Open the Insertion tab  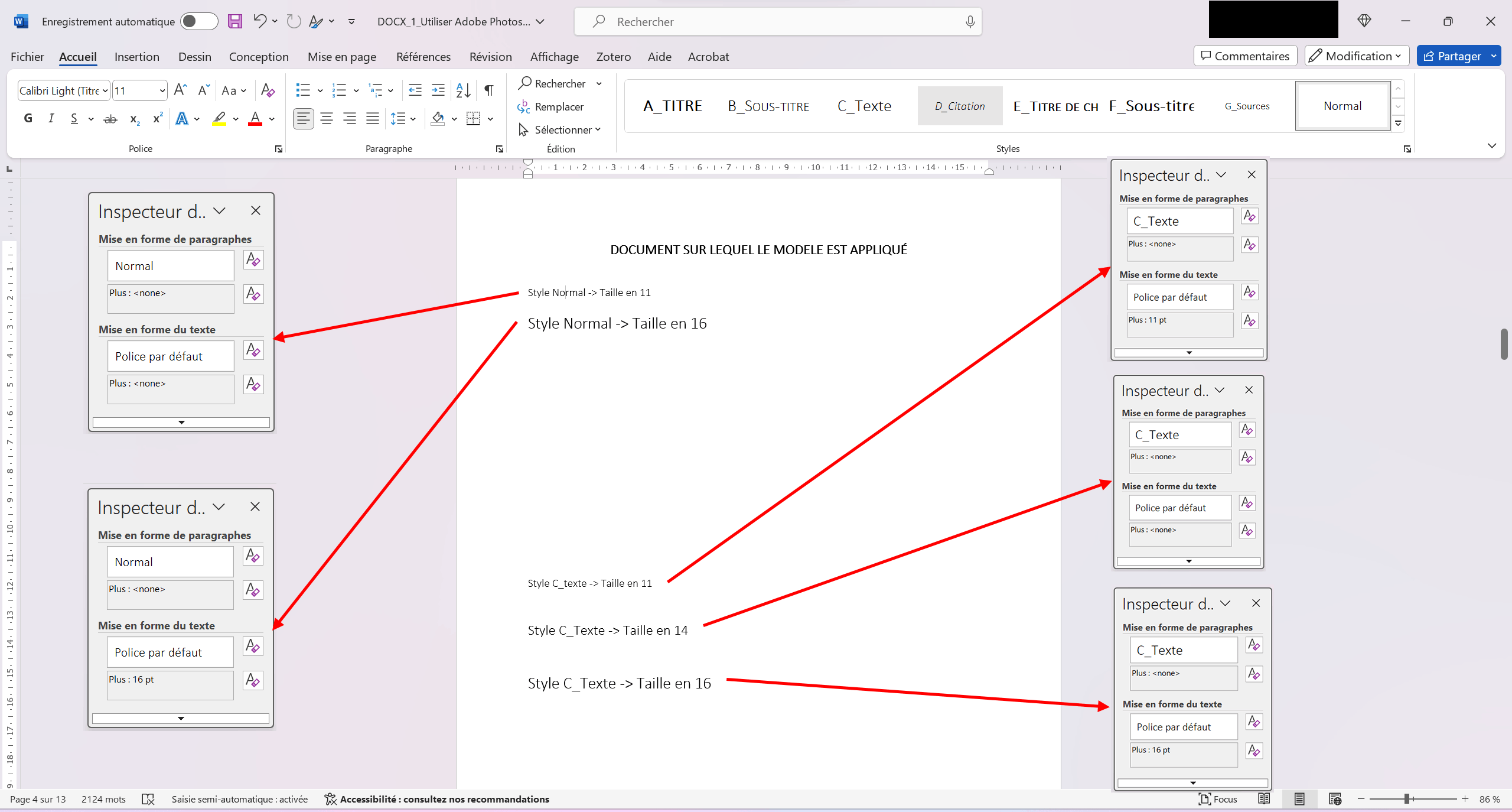click(x=137, y=57)
